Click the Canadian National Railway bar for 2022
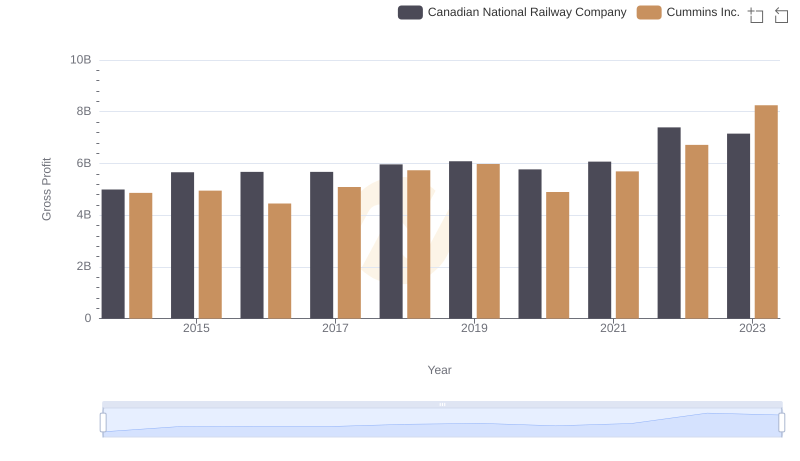 pos(669,223)
